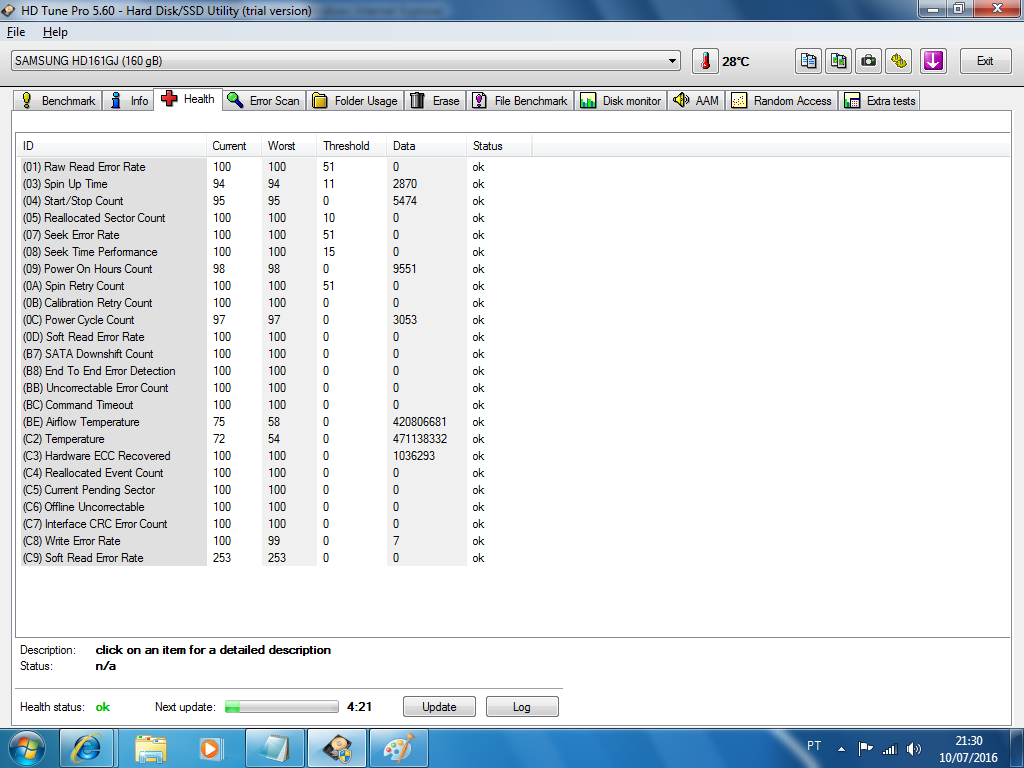Select the Health tab

coord(188,99)
